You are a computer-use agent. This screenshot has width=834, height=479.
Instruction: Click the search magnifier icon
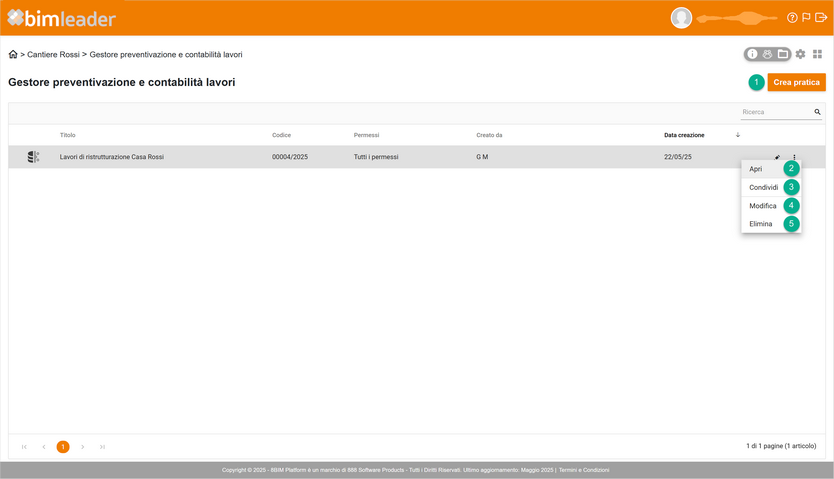818,112
